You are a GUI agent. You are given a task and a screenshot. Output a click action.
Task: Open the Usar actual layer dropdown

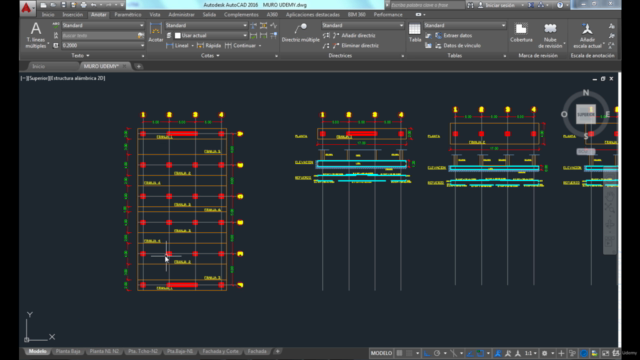[211, 36]
